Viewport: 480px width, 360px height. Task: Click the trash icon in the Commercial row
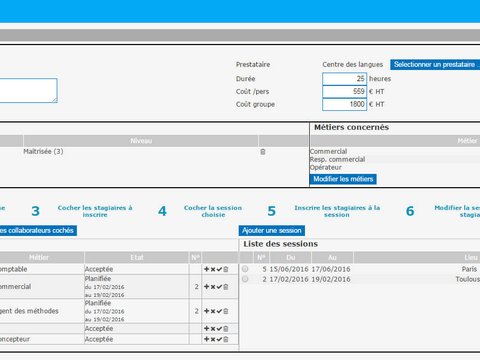[x=226, y=287]
